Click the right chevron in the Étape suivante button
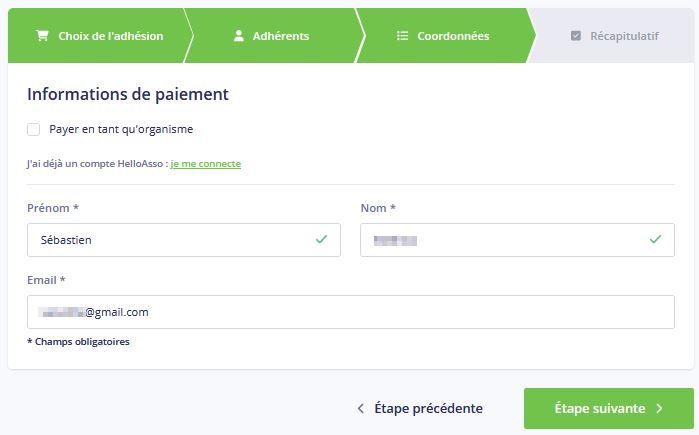 click(x=659, y=408)
